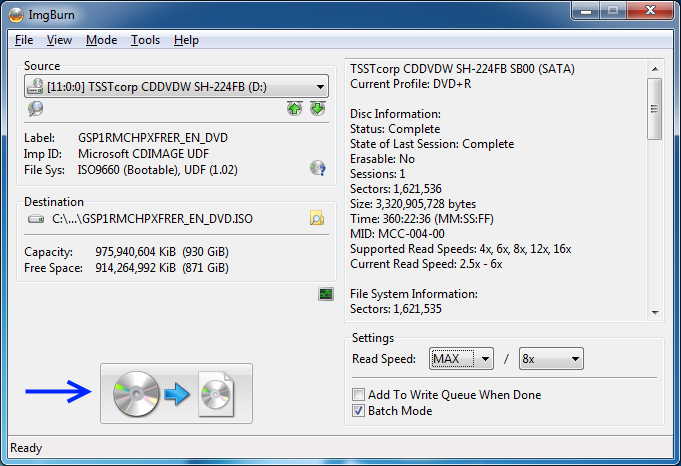The width and height of the screenshot is (681, 466).
Task: Click the label value GSP1RMCHPXFRER_EN_DVD
Action: point(153,138)
